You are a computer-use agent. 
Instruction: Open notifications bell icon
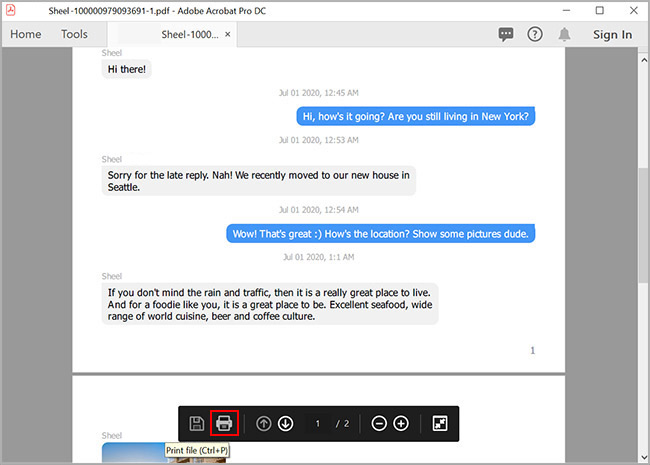tap(564, 34)
